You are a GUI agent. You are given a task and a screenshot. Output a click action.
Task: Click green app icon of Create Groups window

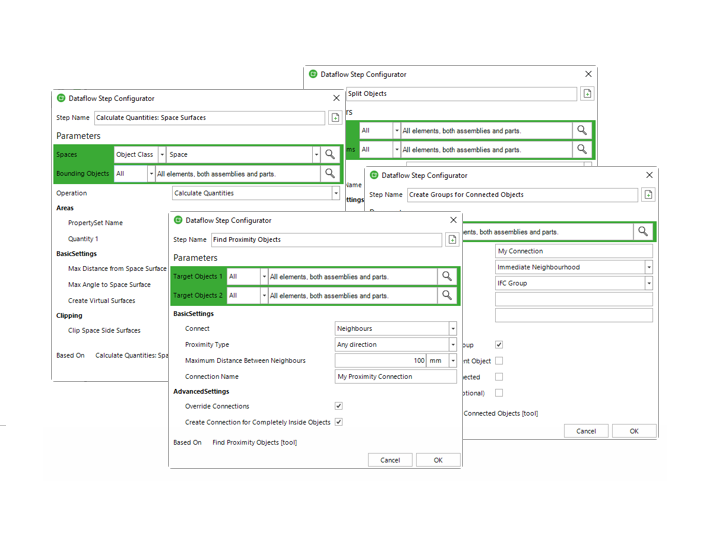(x=374, y=175)
